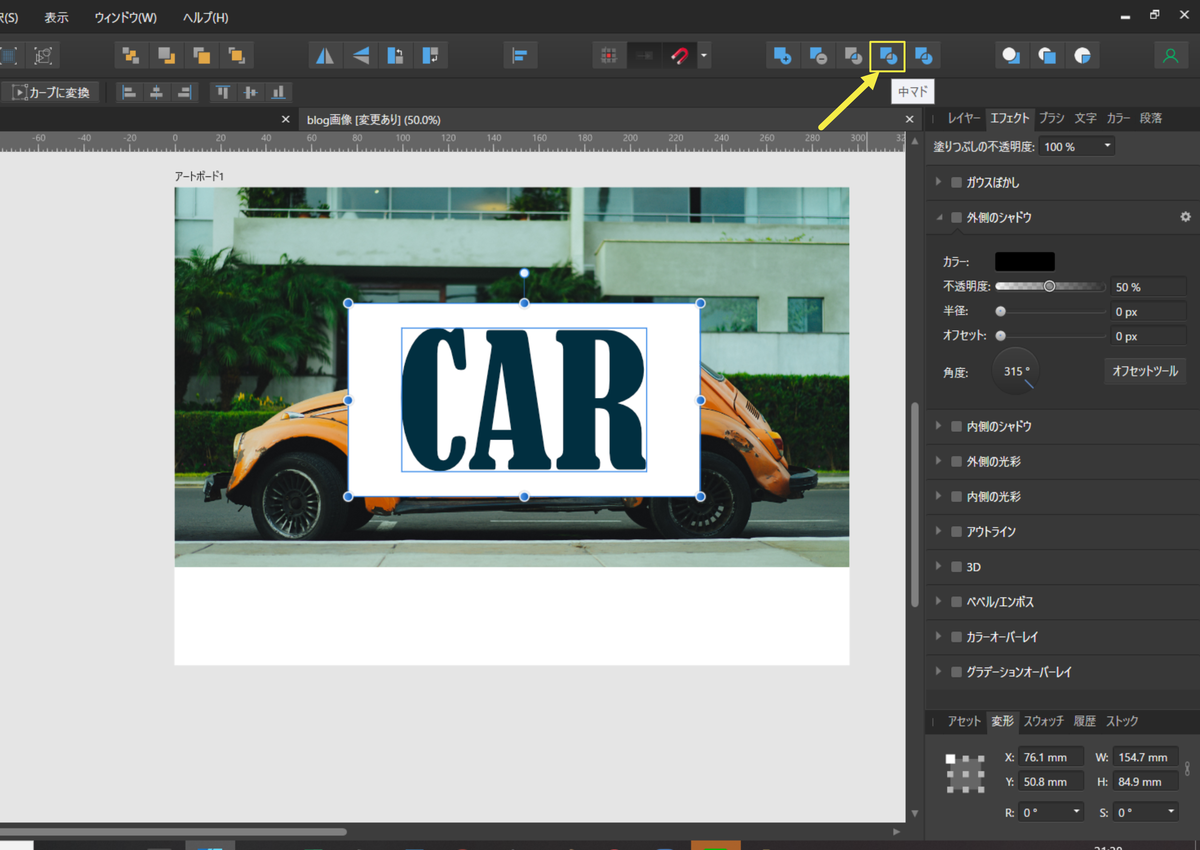Tick the アウトライン effect checkbox
This screenshot has height=850, width=1200.
point(957,532)
